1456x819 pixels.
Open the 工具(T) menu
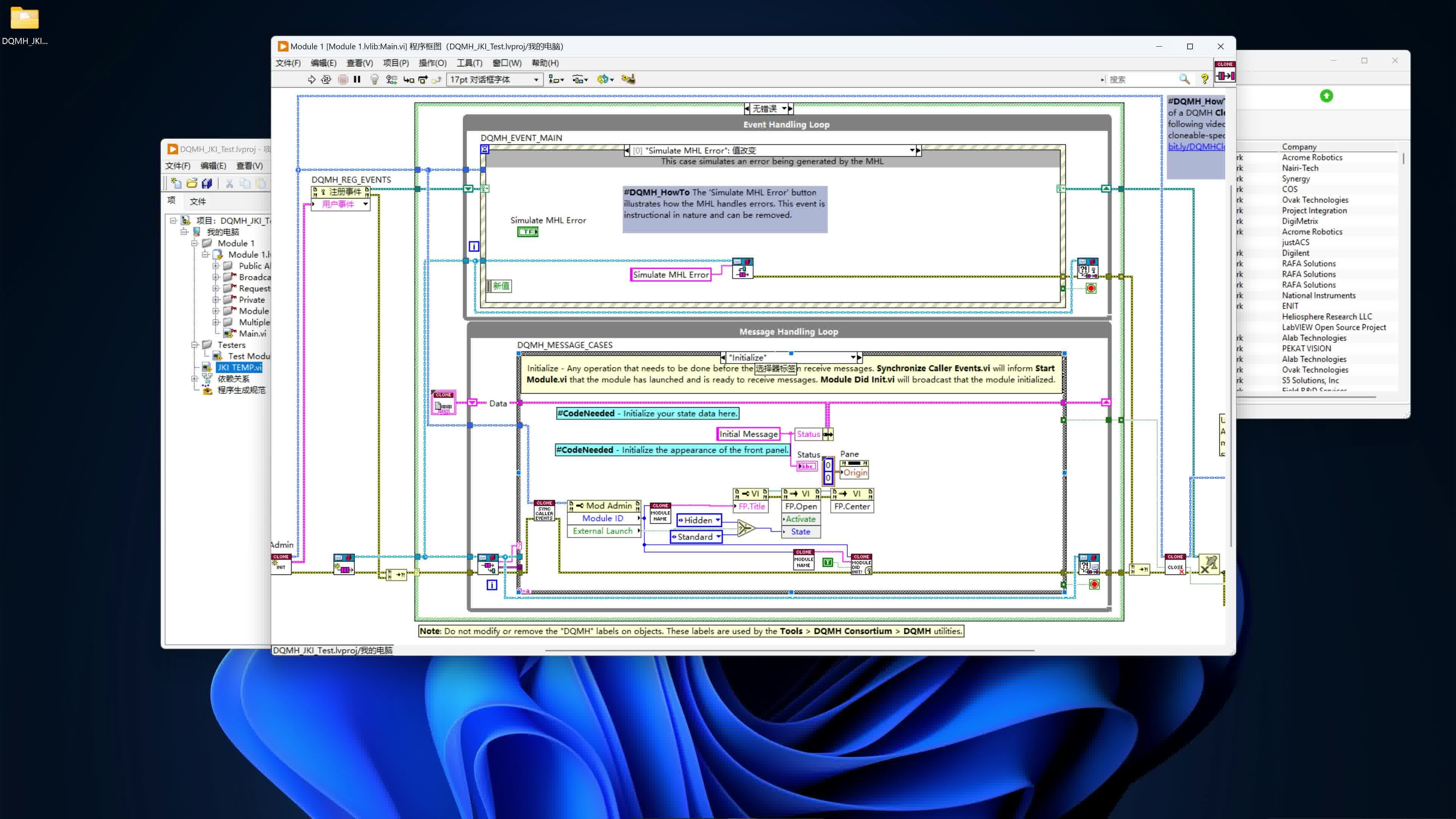point(469,63)
